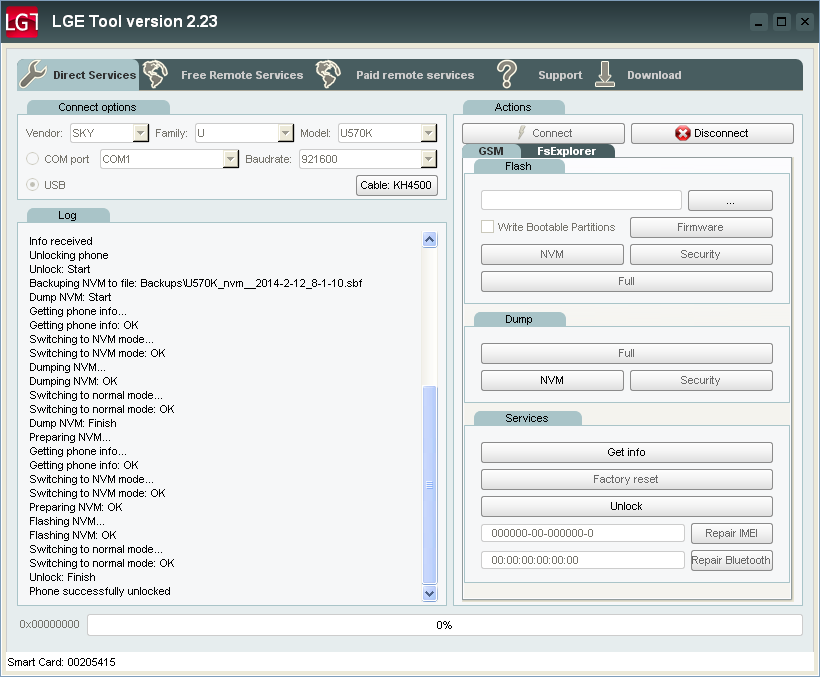The width and height of the screenshot is (820, 677).
Task: Click the Disconnect button
Action: [x=712, y=133]
